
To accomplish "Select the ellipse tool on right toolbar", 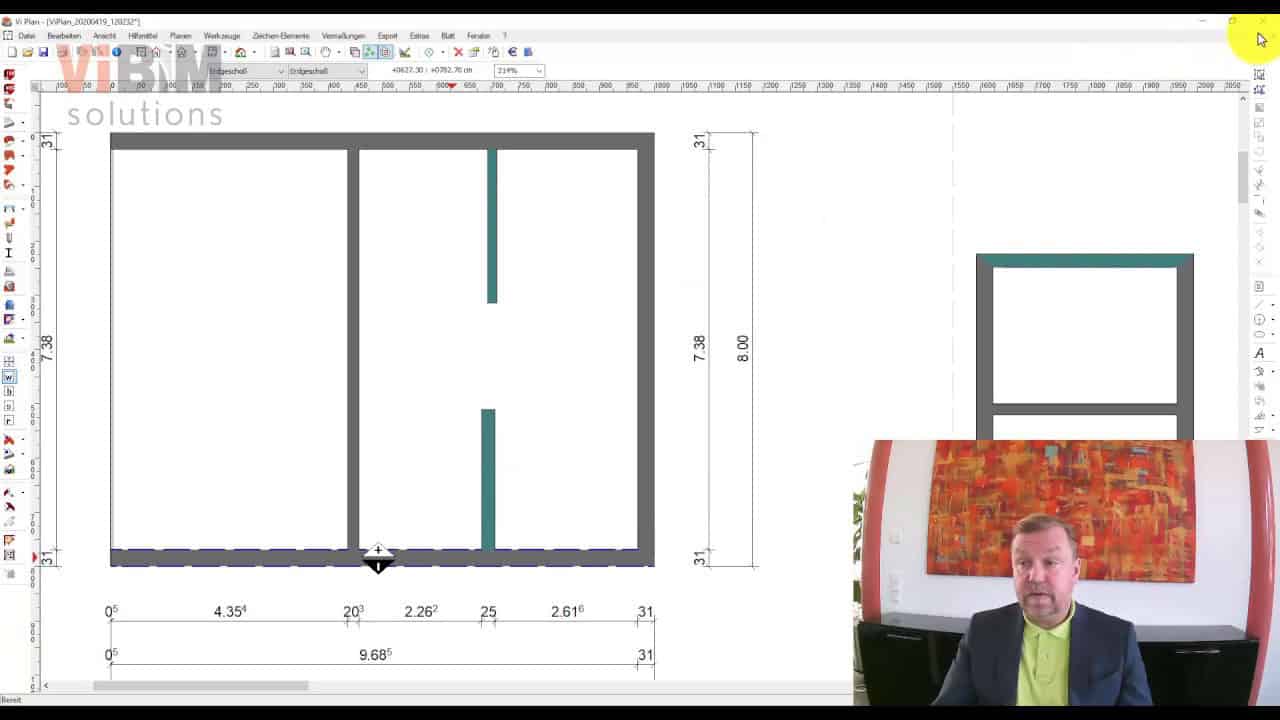I will [1259, 334].
